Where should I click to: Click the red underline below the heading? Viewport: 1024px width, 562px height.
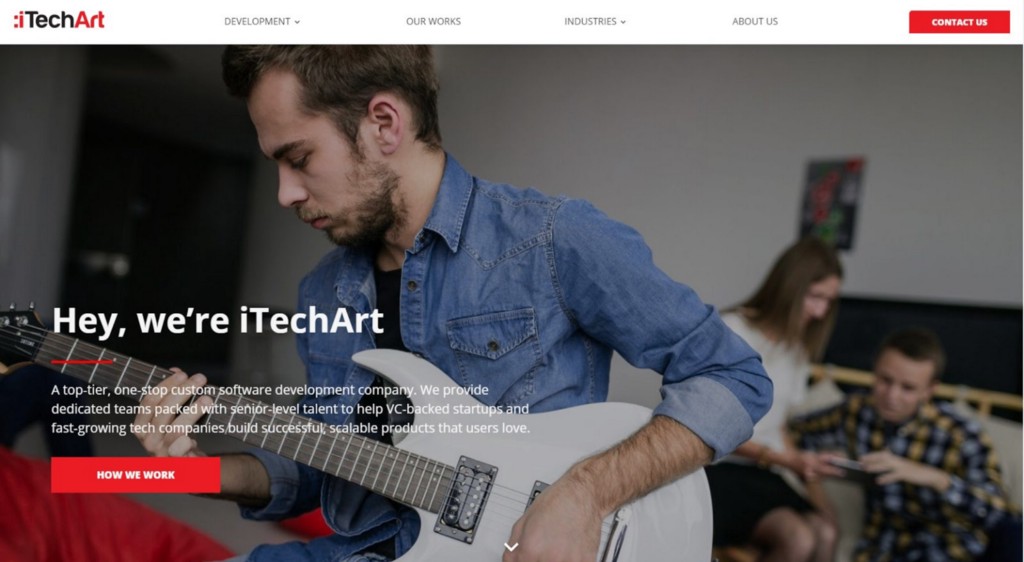point(82,361)
